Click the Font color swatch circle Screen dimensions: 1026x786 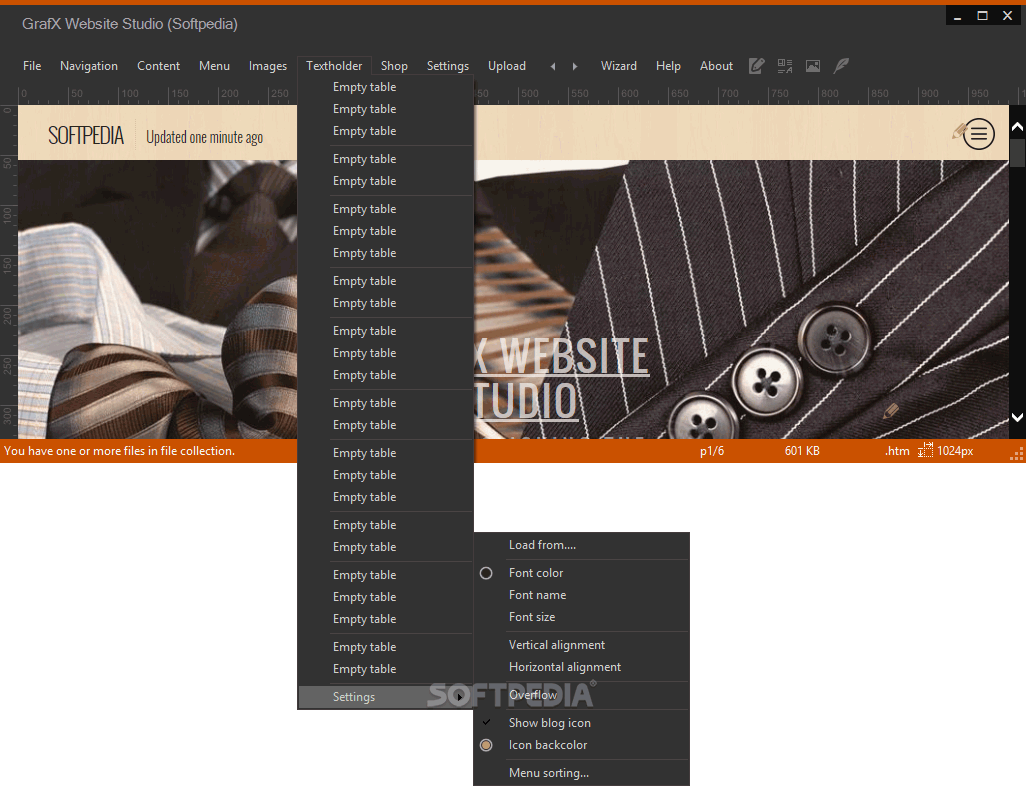point(486,573)
